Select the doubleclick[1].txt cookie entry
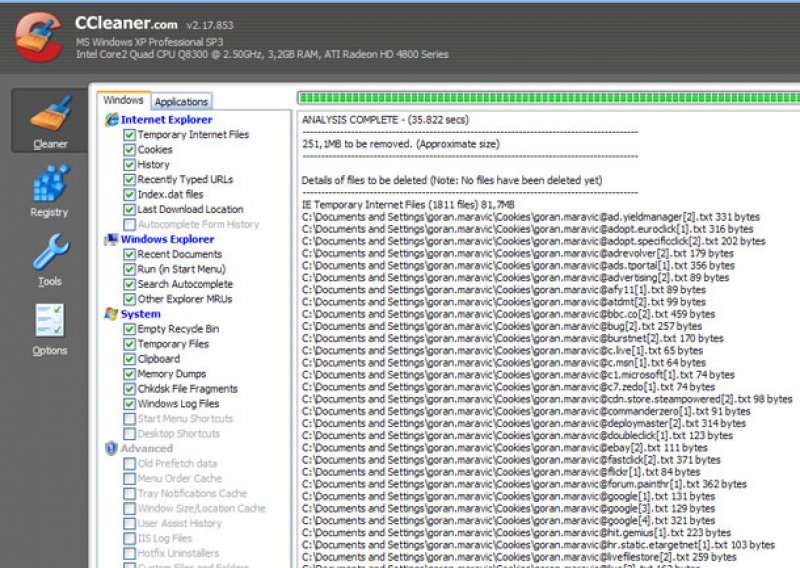 tap(517, 435)
